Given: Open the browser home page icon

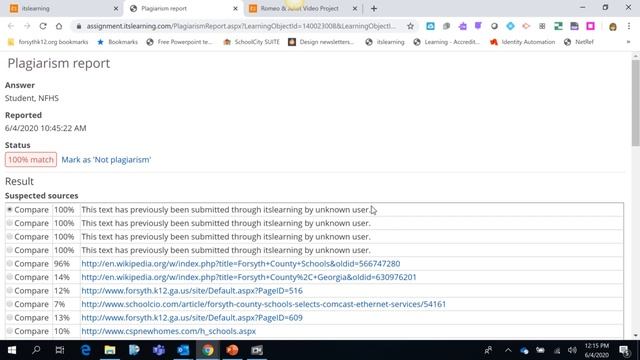Looking at the screenshot, I should click(x=59, y=26).
